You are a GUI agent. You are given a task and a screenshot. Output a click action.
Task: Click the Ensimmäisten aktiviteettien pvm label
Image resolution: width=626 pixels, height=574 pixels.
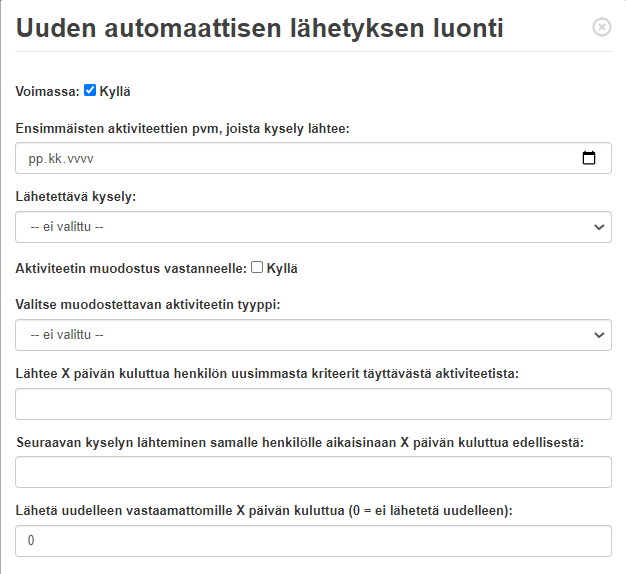[x=182, y=129]
